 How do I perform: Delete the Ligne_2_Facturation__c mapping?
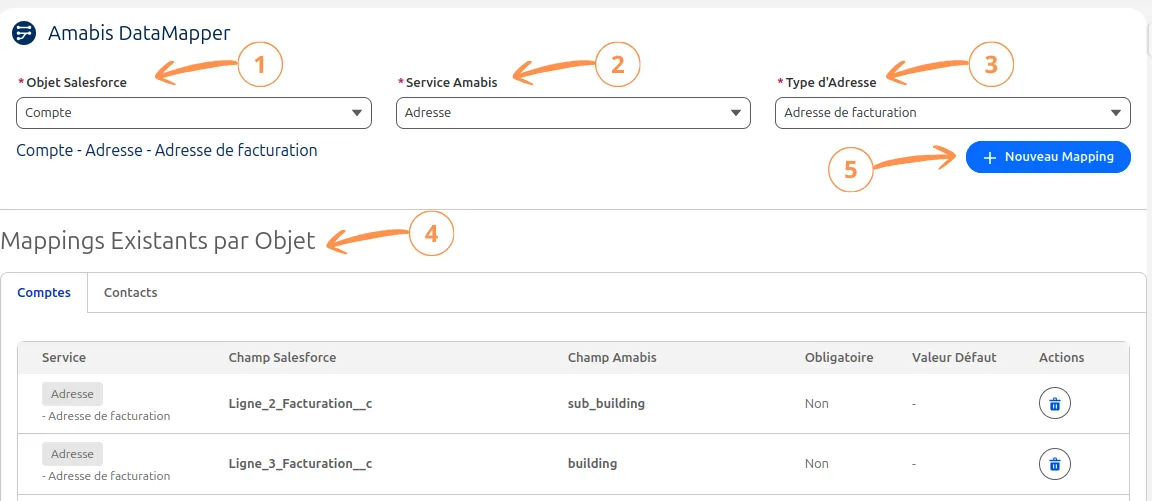(1055, 404)
